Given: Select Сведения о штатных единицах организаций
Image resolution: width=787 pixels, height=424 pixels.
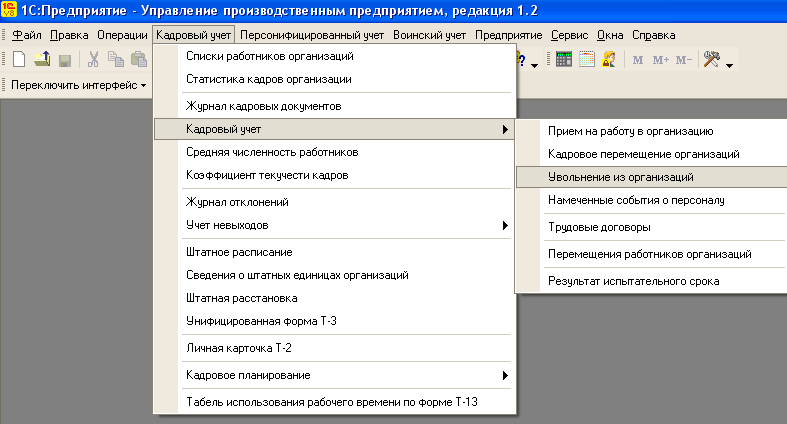Looking at the screenshot, I should pyautogui.click(x=334, y=275).
